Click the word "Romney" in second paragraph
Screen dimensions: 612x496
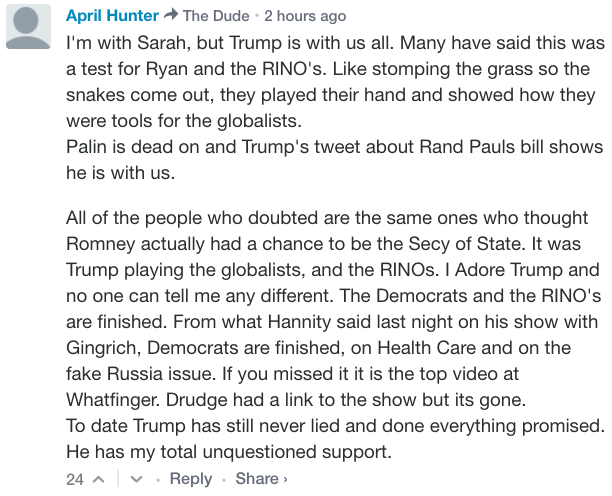[100, 244]
